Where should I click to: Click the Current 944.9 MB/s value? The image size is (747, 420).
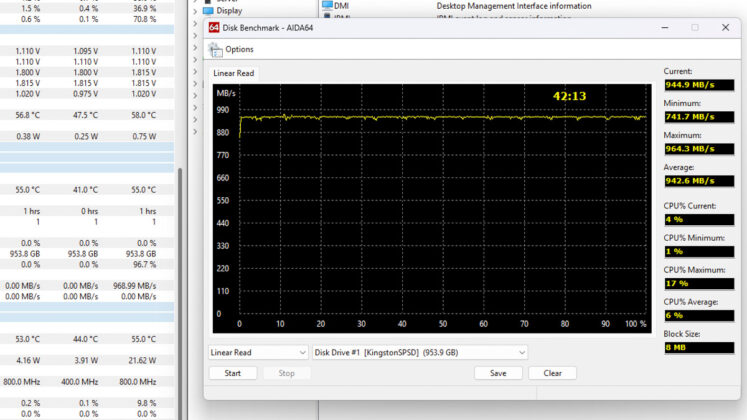point(699,85)
